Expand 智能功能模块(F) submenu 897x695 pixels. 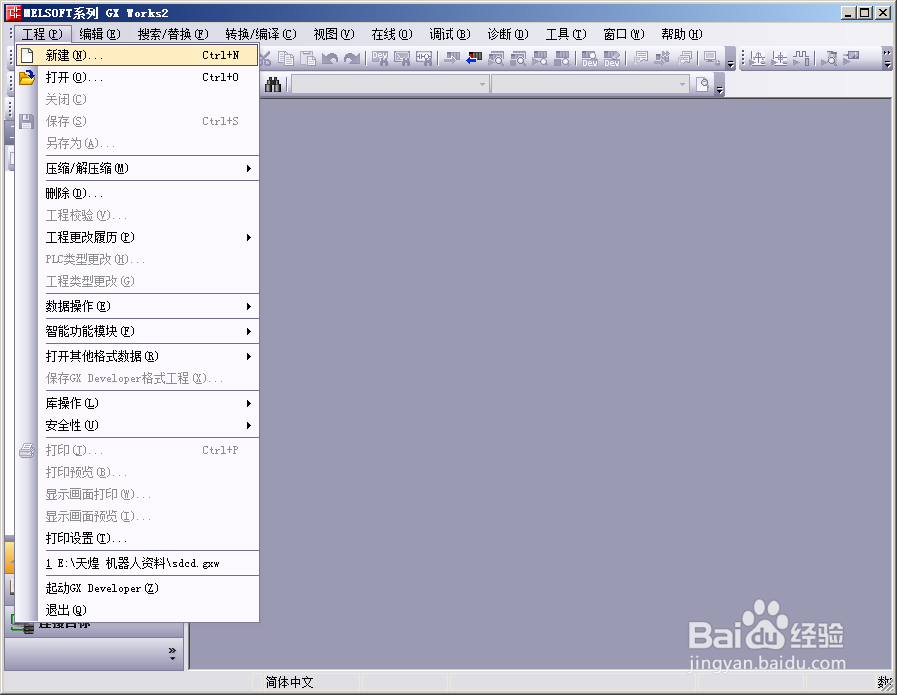148,331
